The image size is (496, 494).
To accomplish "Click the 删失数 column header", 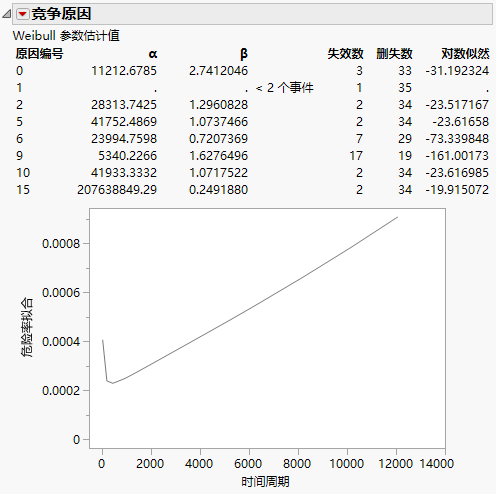I will pyautogui.click(x=394, y=54).
